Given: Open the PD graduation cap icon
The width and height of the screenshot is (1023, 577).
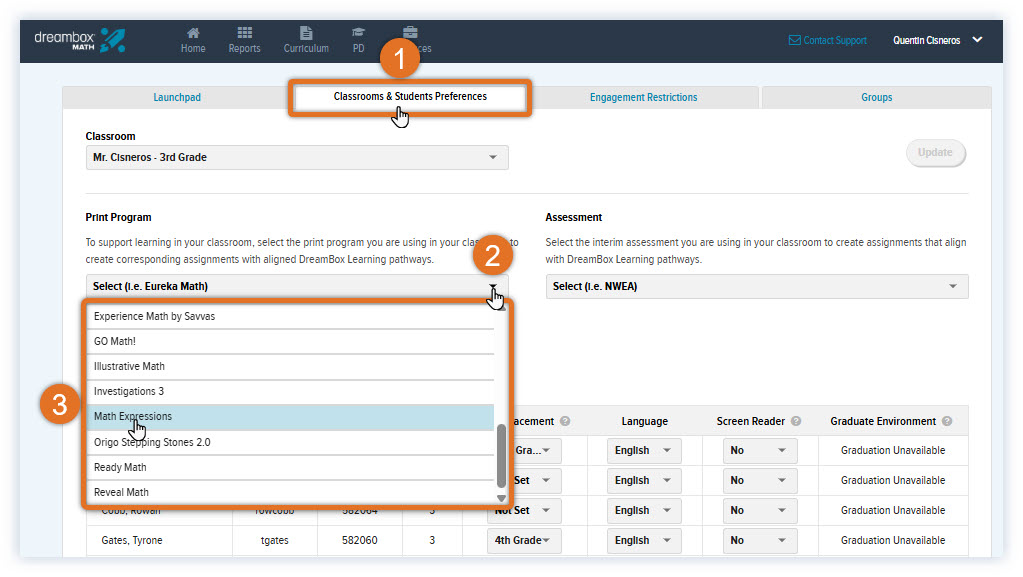Looking at the screenshot, I should coord(358,33).
